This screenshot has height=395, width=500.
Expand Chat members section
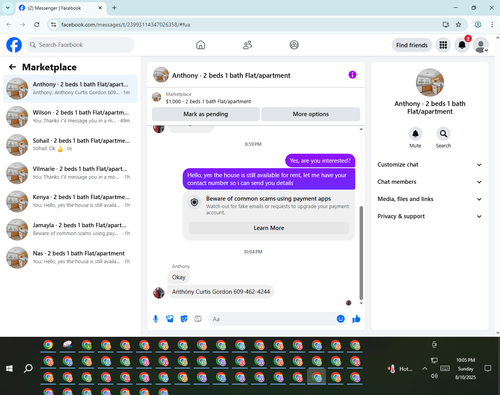pyautogui.click(x=430, y=182)
